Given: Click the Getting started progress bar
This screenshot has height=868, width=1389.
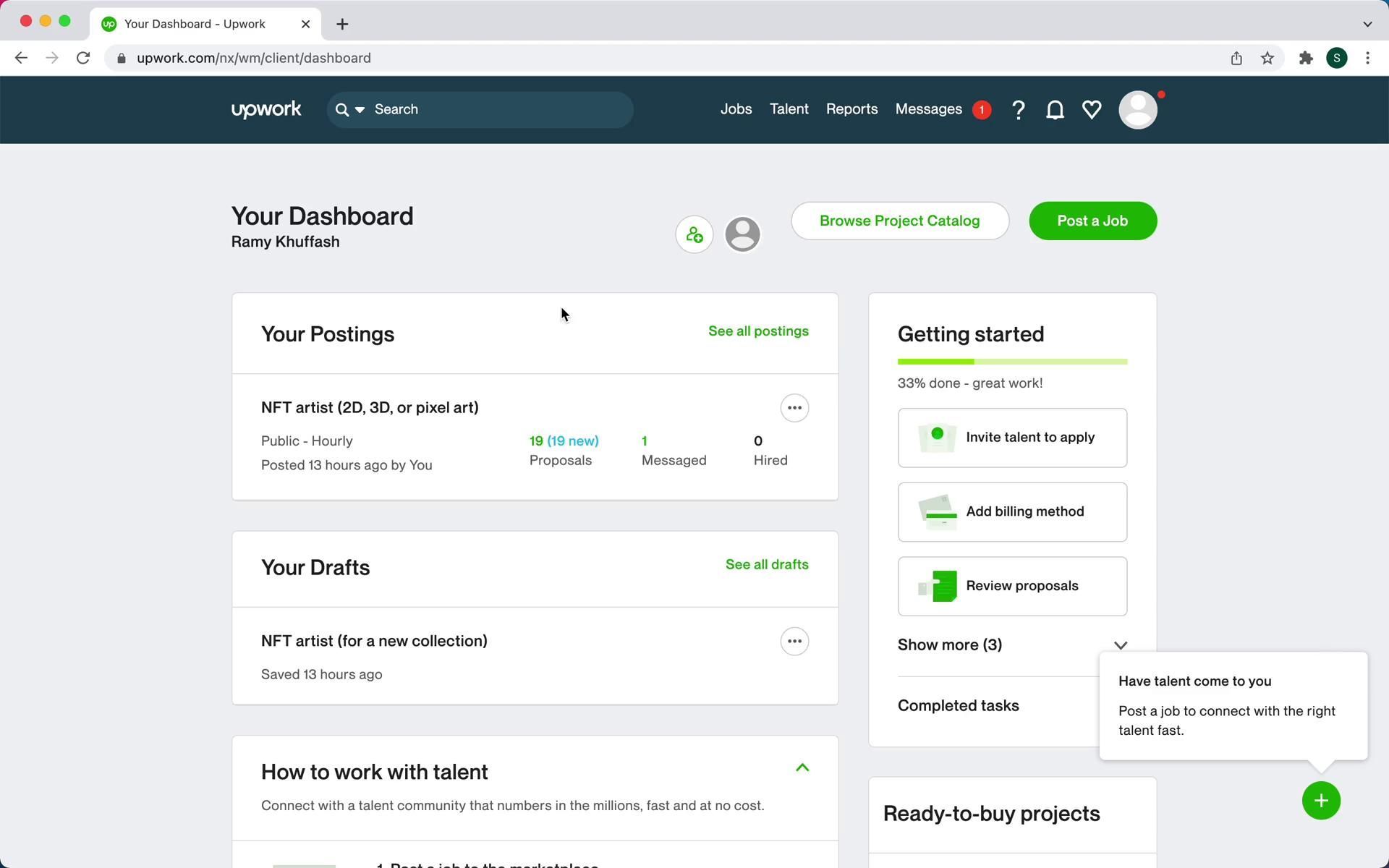Looking at the screenshot, I should click(x=1012, y=362).
